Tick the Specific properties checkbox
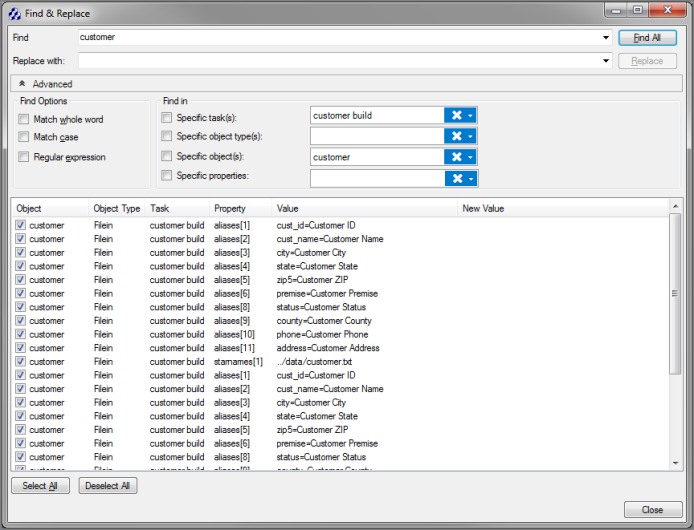The image size is (694, 530). (x=166, y=175)
